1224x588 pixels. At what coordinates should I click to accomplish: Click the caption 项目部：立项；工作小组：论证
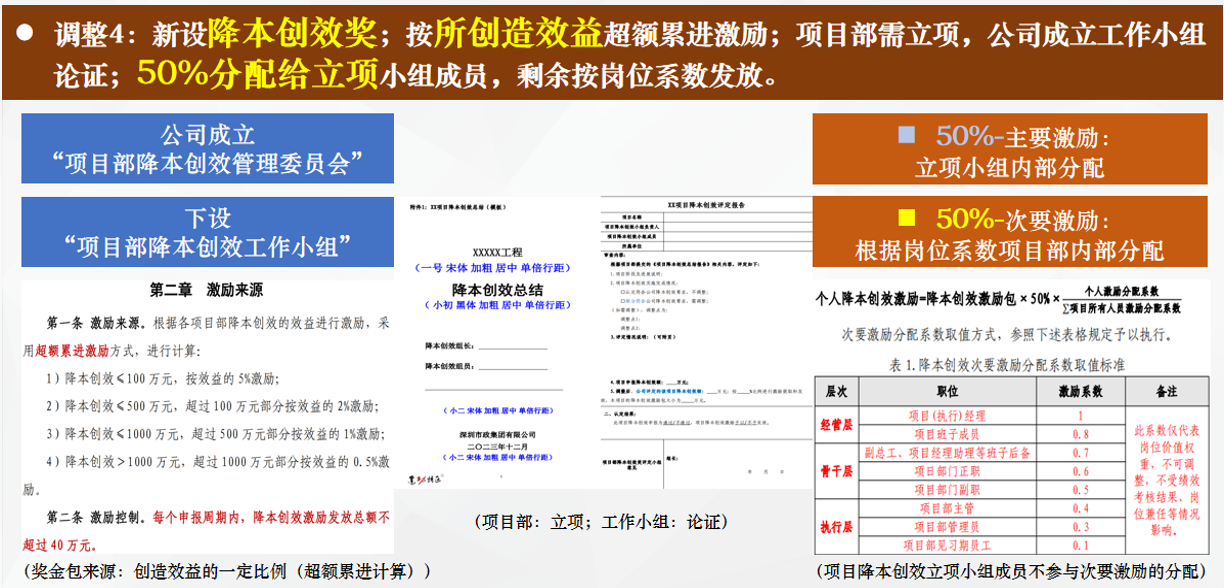[601, 522]
